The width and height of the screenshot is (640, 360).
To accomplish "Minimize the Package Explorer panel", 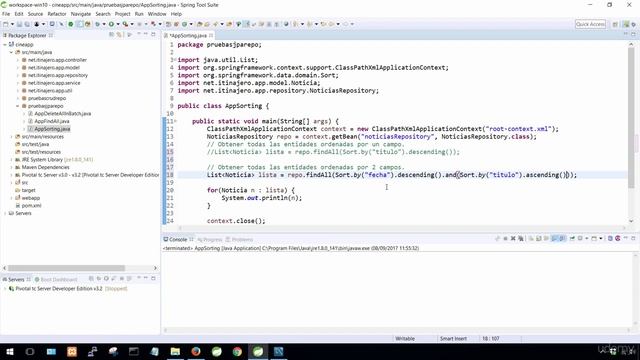I will pyautogui.click(x=146, y=35).
